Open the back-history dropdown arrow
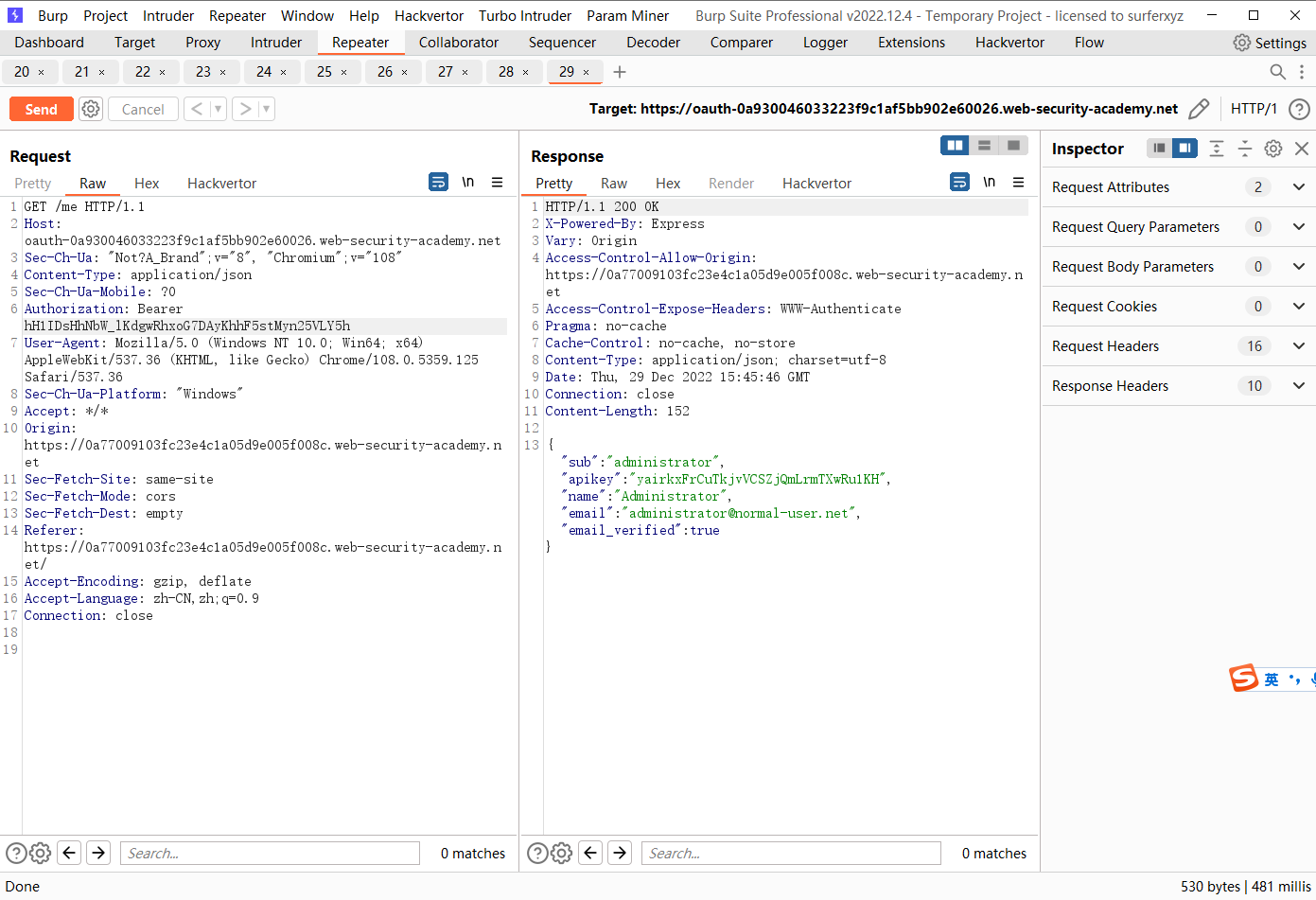The height and width of the screenshot is (900, 1316). point(219,109)
